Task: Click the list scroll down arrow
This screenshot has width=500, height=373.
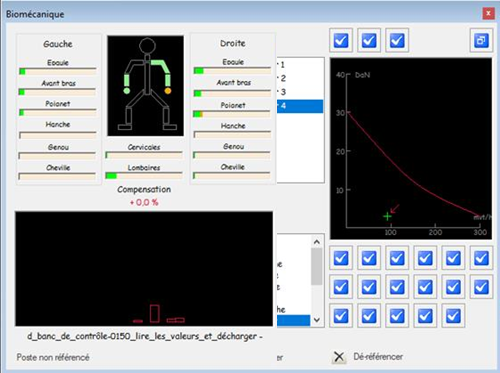Action: 317,320
